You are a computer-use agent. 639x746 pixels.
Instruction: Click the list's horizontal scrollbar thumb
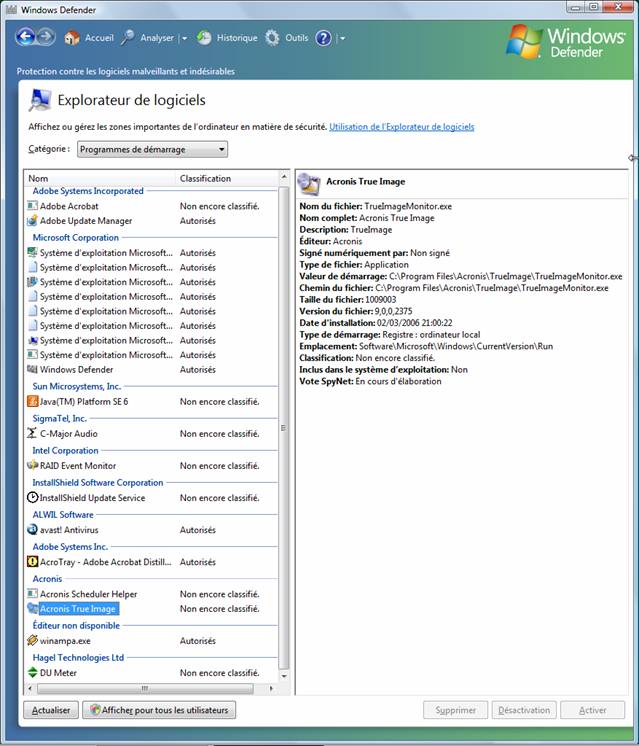(145, 688)
